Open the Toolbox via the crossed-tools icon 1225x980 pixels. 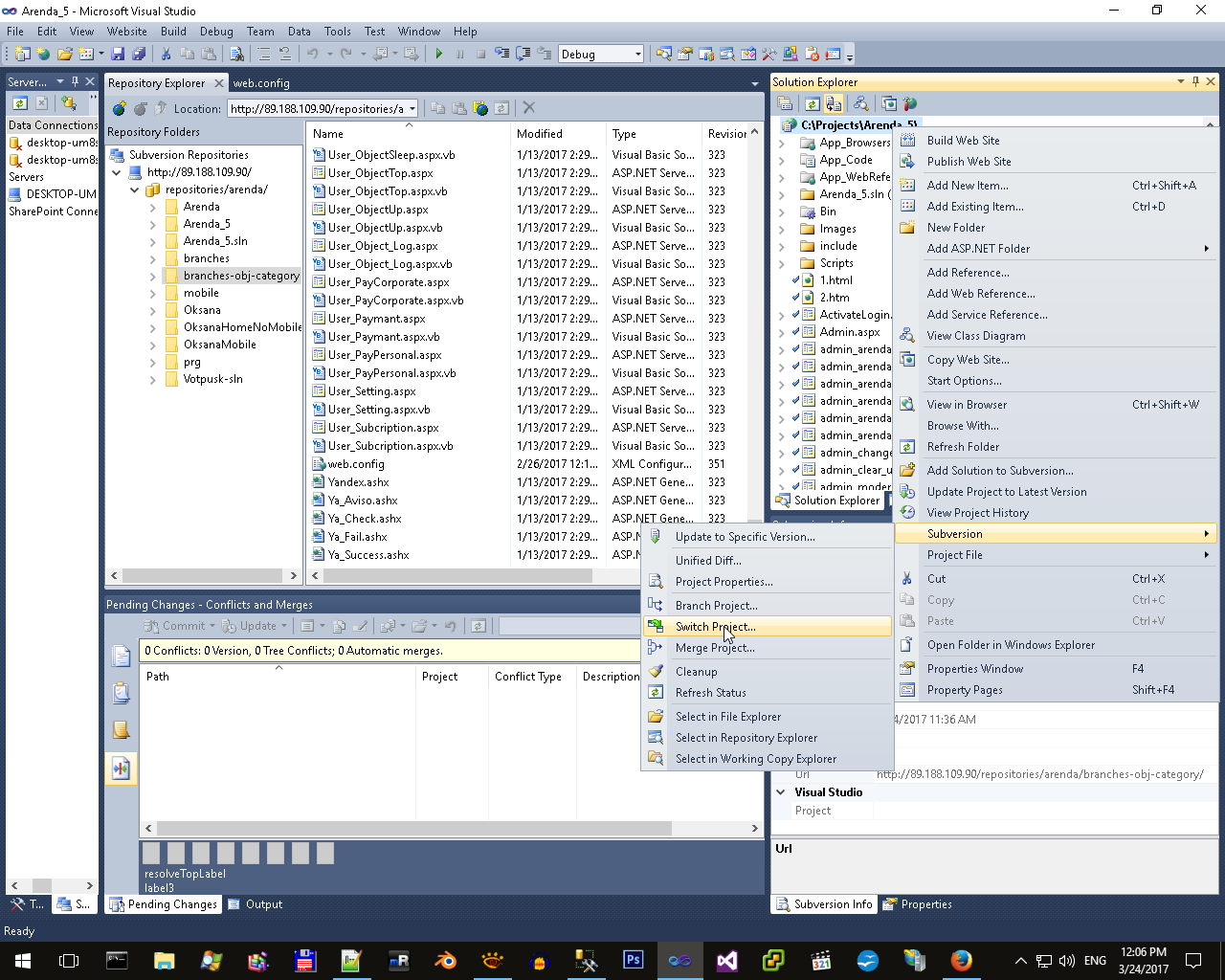point(768,54)
